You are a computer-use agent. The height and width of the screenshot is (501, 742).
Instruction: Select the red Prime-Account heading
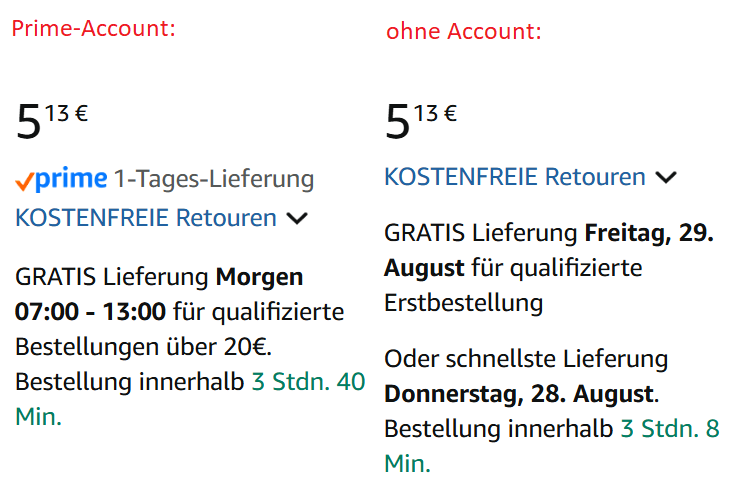93,29
